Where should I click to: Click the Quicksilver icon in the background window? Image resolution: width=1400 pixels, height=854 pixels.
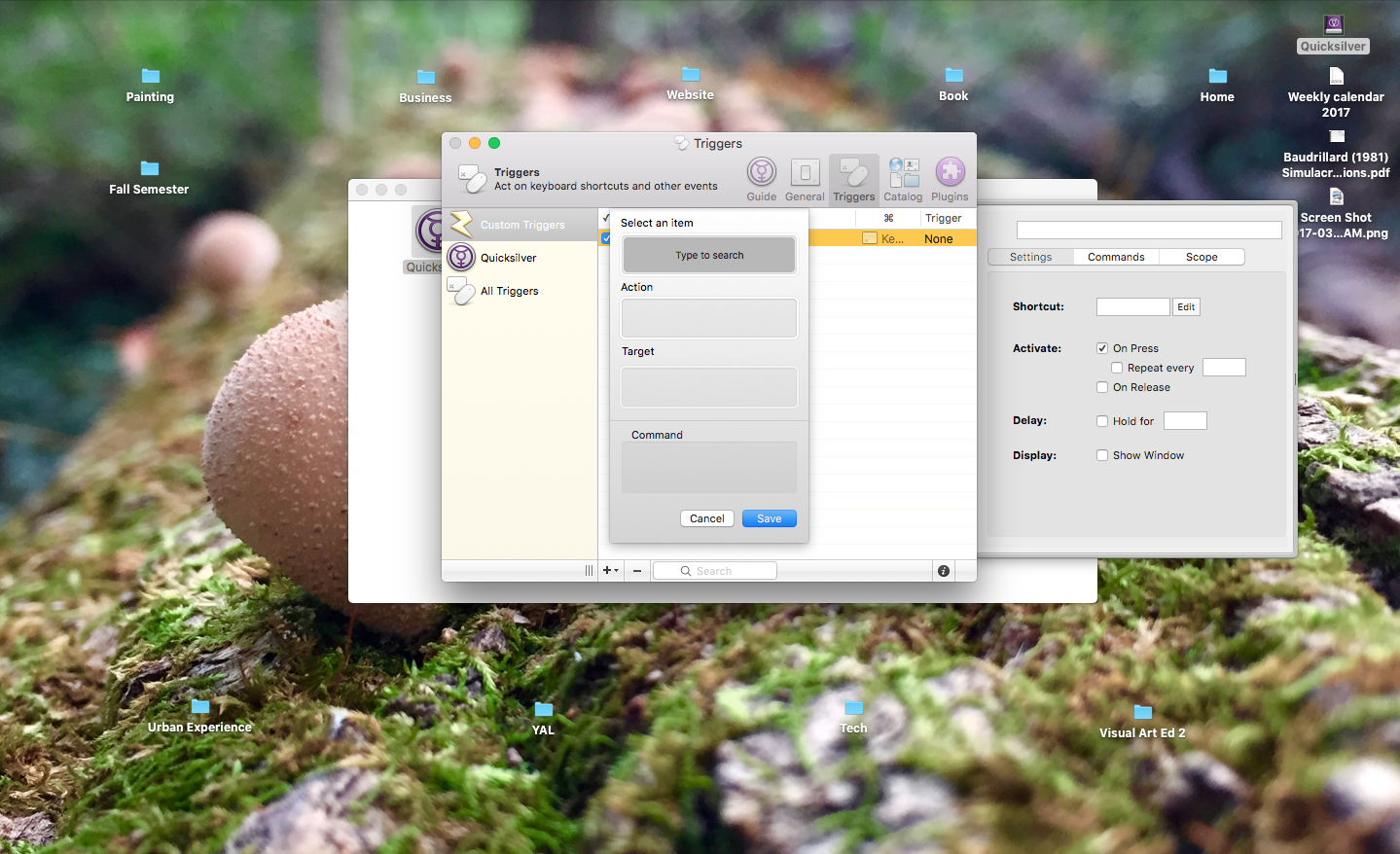coord(428,231)
